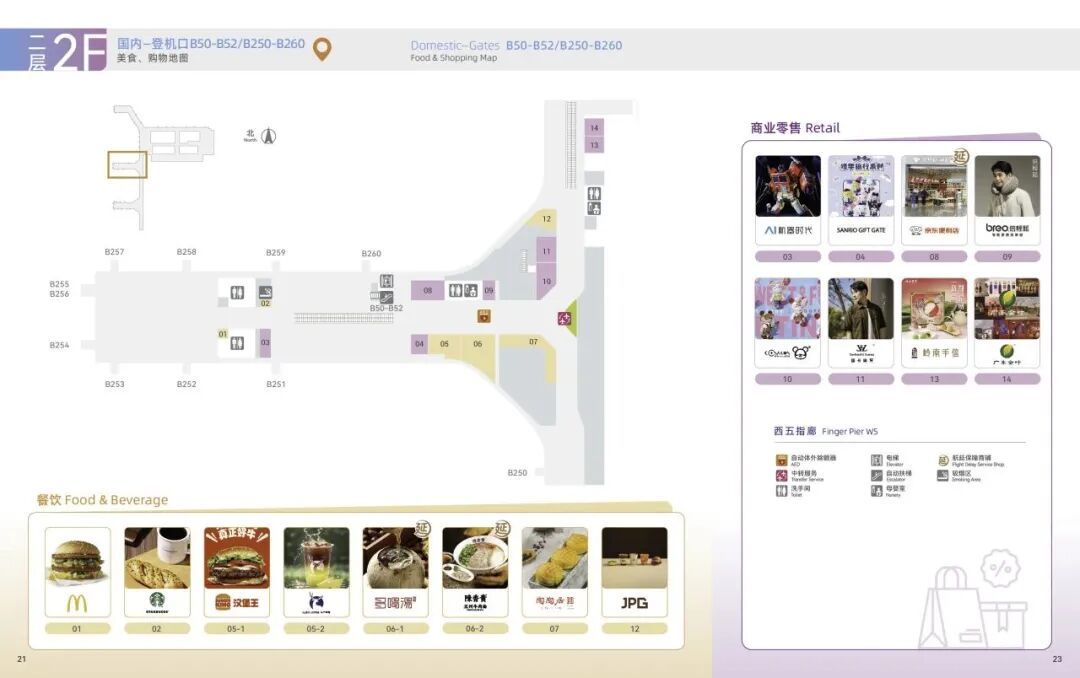Click the smoking area icon above store 02
Viewport: 1080px width, 678px height.
tap(265, 292)
